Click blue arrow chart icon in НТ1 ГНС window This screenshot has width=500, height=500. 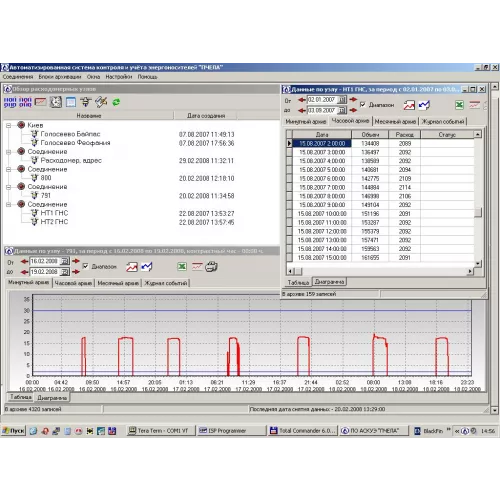pos(424,105)
